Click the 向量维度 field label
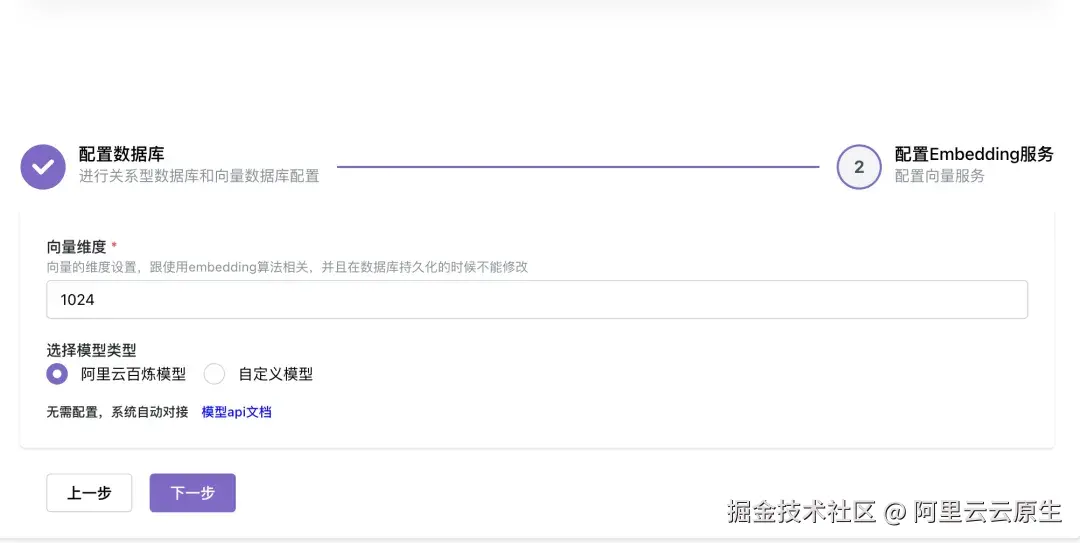Screen dimensions: 1080x543 [x=76, y=247]
